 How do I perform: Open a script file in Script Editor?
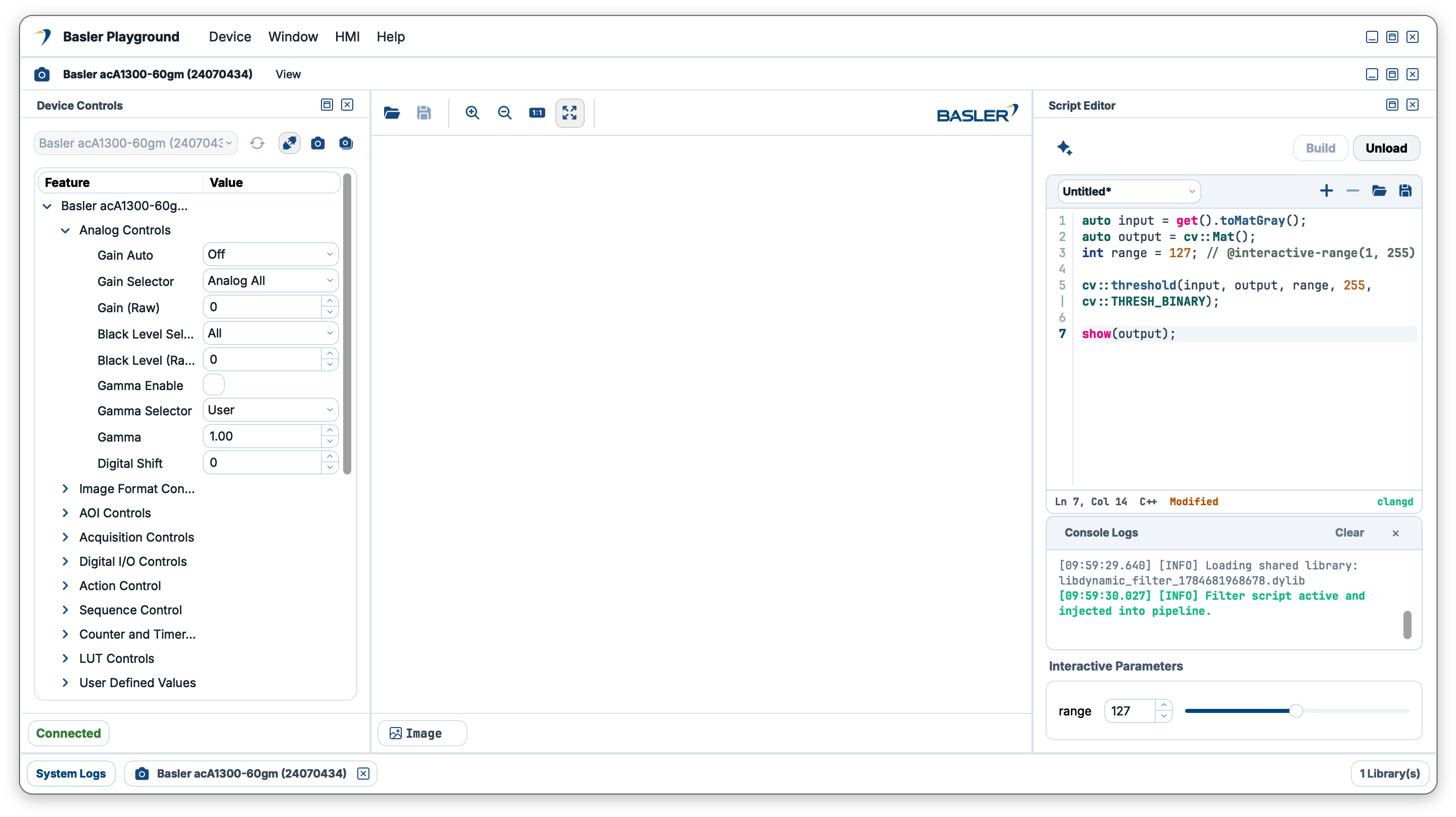coord(1379,191)
